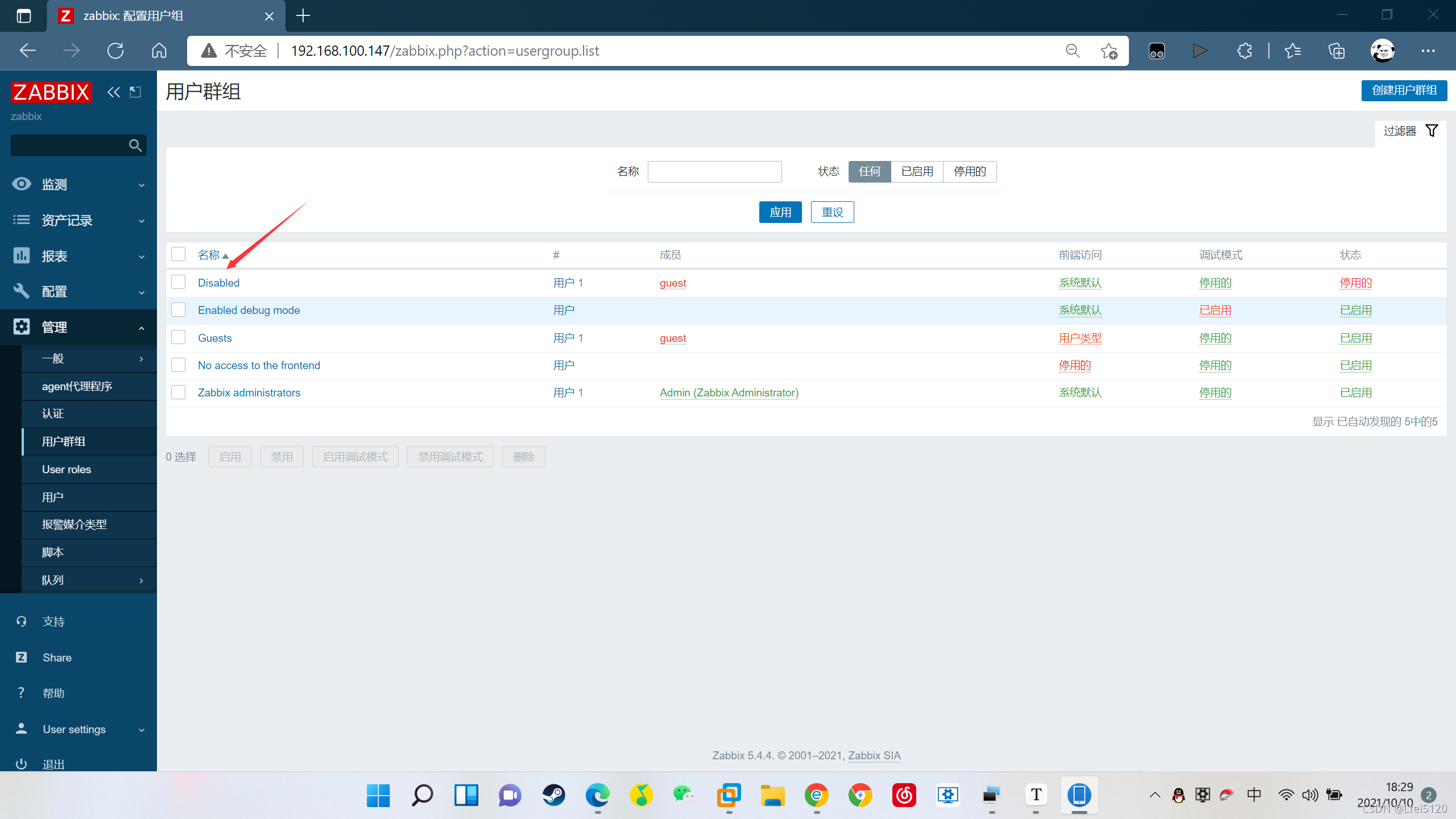This screenshot has height=819, width=1456.
Task: Open the Windows Start menu
Action: point(378,795)
